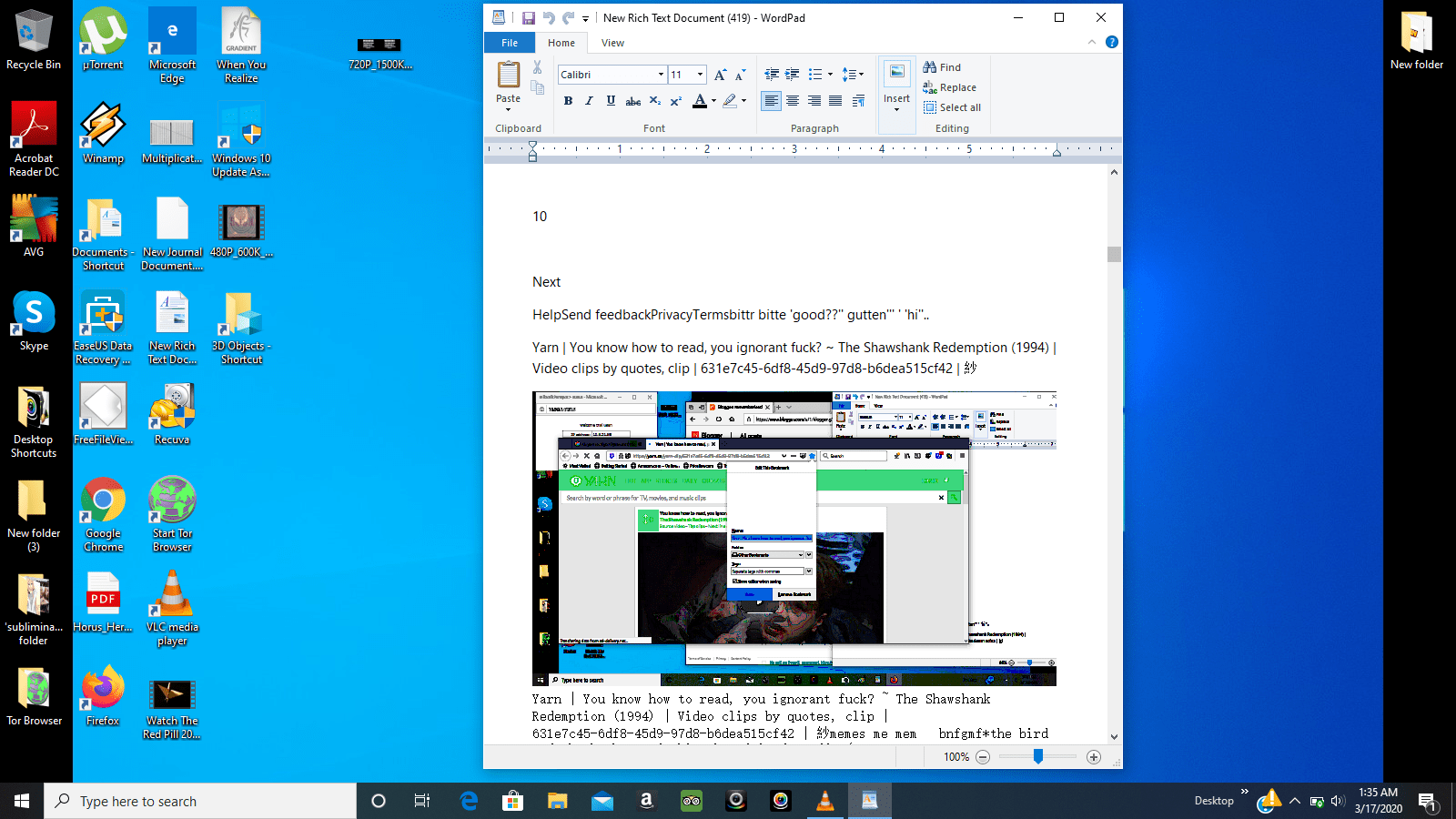Viewport: 1456px width, 819px height.
Task: Toggle Bold formatting
Action: point(568,101)
